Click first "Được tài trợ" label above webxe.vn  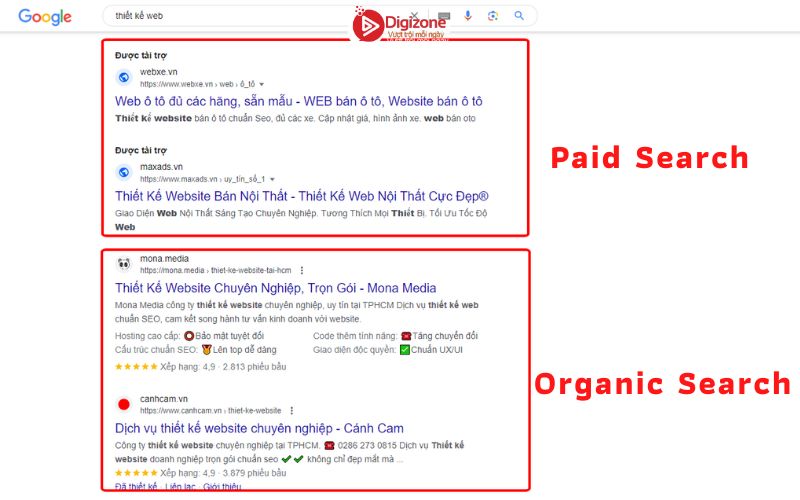tap(141, 55)
